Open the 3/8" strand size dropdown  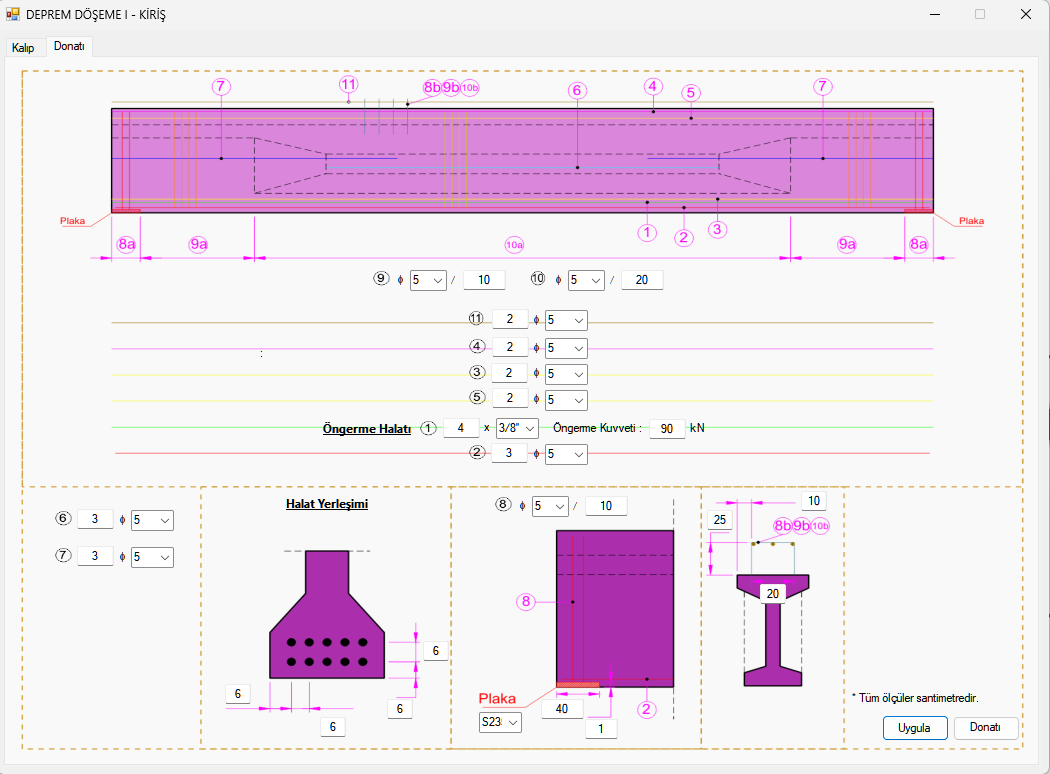click(x=517, y=428)
